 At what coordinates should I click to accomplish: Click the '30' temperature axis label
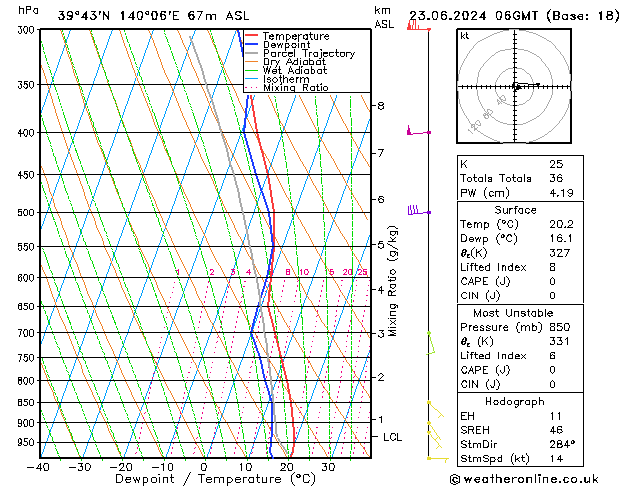(x=328, y=467)
